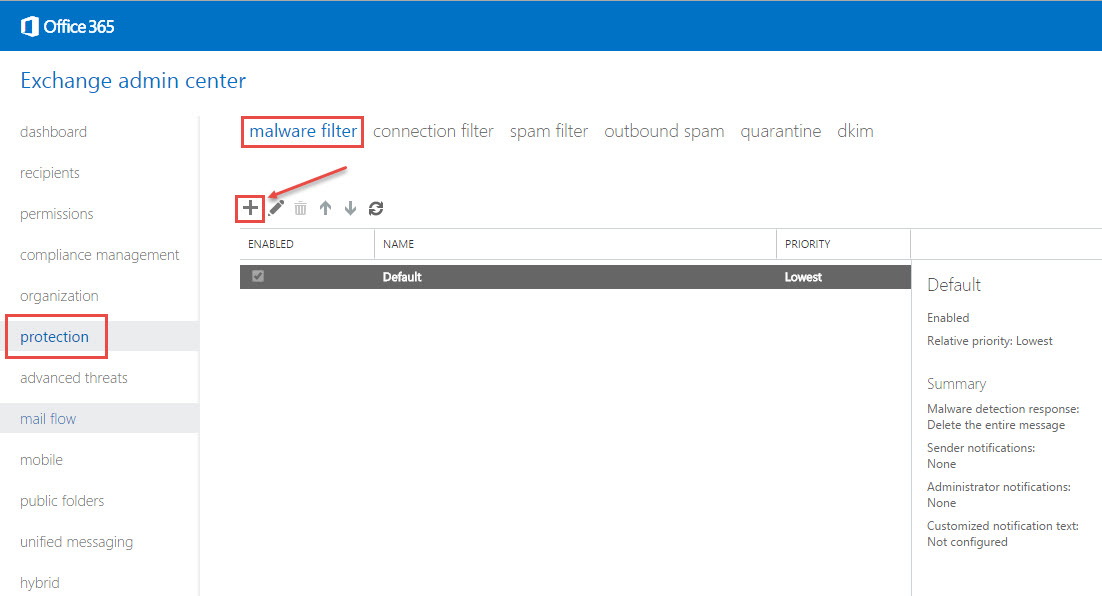Expand the organization section

click(59, 295)
